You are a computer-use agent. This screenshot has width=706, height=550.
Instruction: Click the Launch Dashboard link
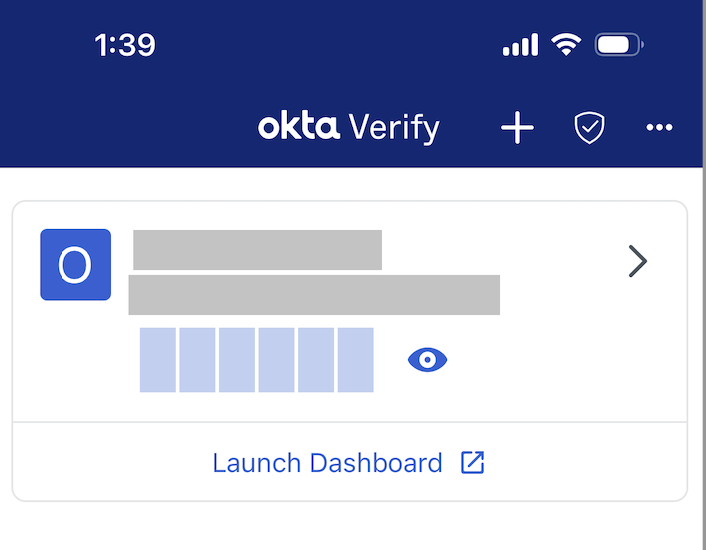tap(327, 463)
